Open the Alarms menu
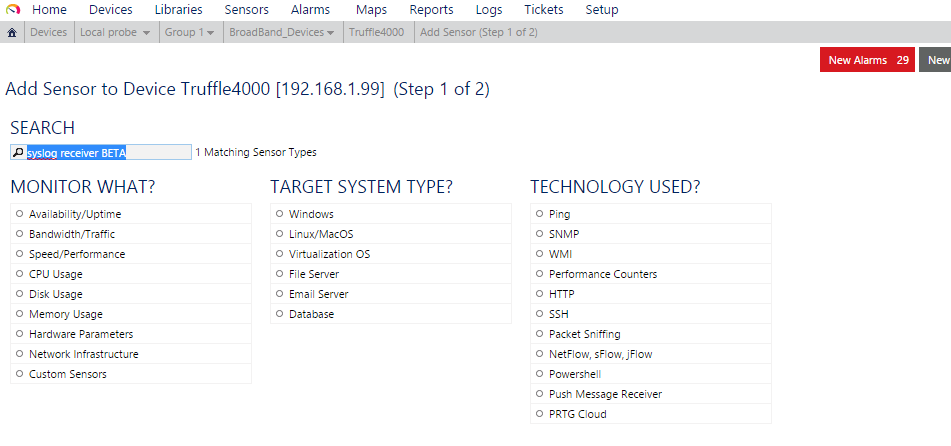Viewport: 951px width, 446px height. click(311, 10)
